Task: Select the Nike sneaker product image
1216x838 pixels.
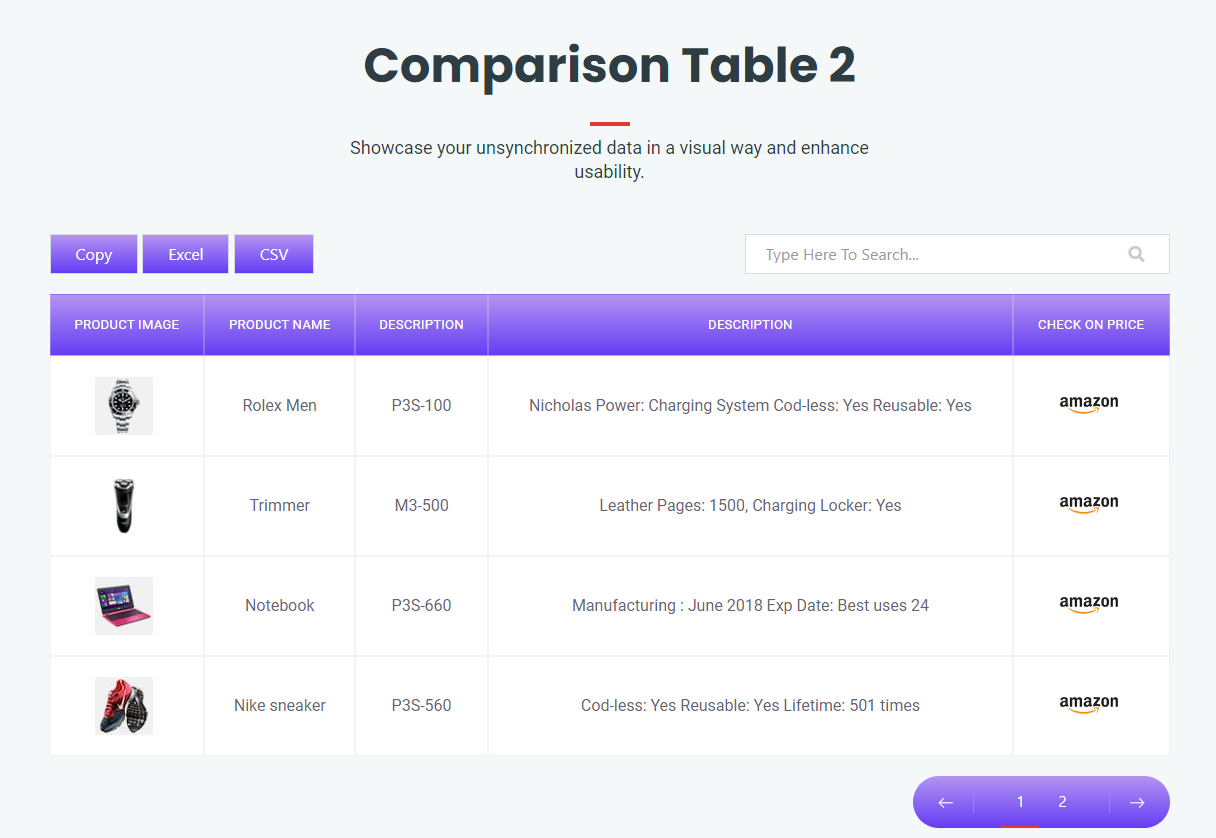Action: point(124,706)
